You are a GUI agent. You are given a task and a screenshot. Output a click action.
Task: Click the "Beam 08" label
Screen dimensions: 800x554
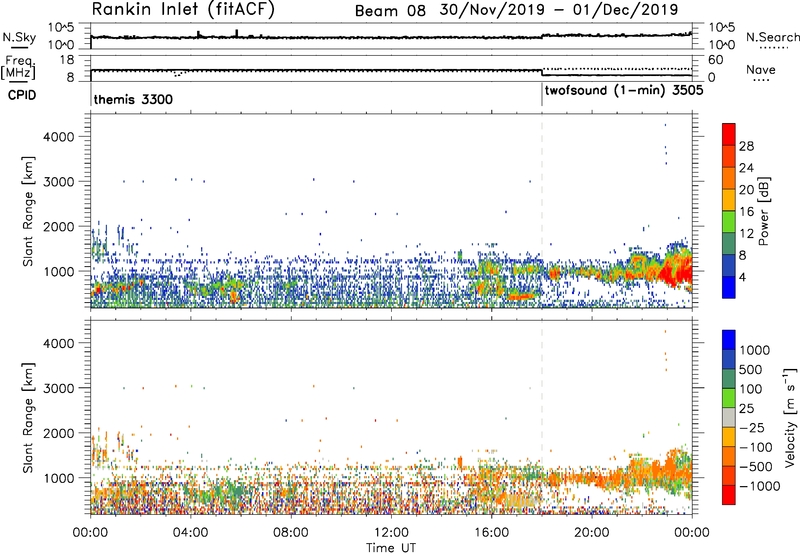point(390,11)
